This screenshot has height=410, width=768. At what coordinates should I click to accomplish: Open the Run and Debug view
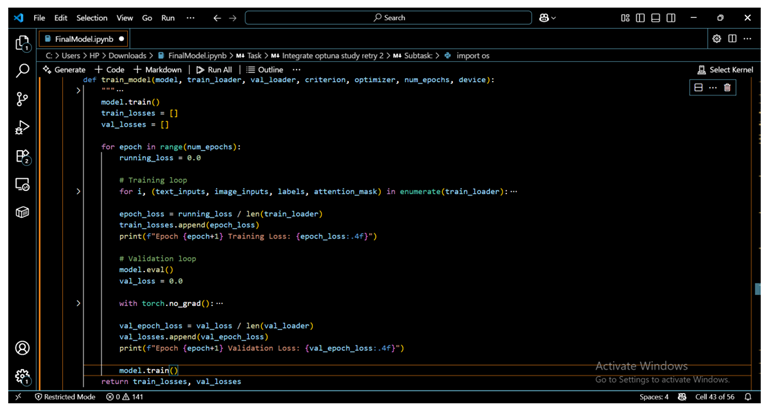click(22, 128)
